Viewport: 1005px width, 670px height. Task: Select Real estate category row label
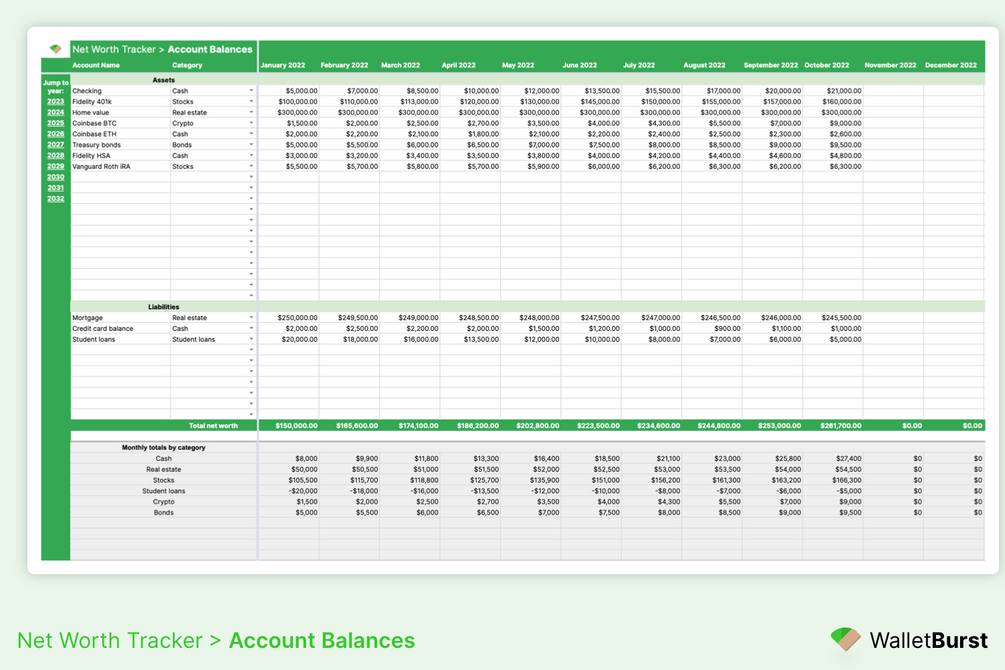click(x=163, y=469)
